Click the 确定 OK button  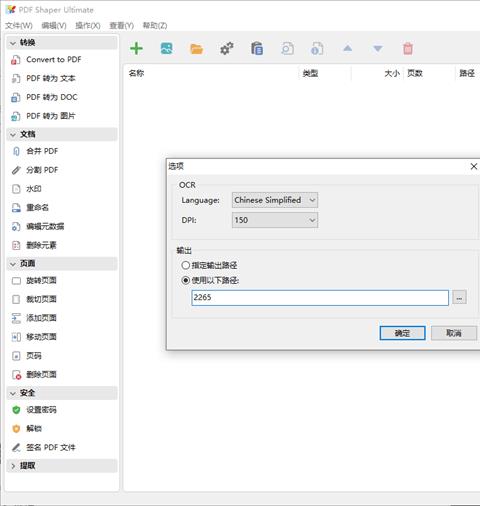(402, 333)
